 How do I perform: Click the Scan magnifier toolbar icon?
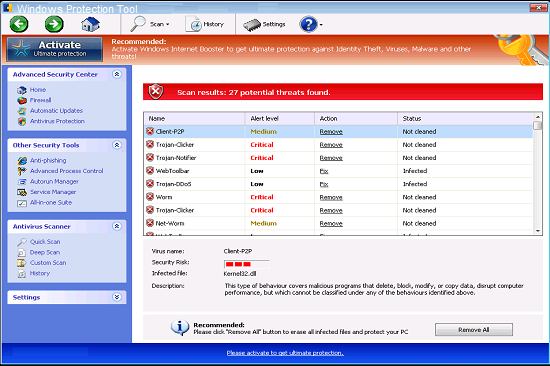pos(138,24)
